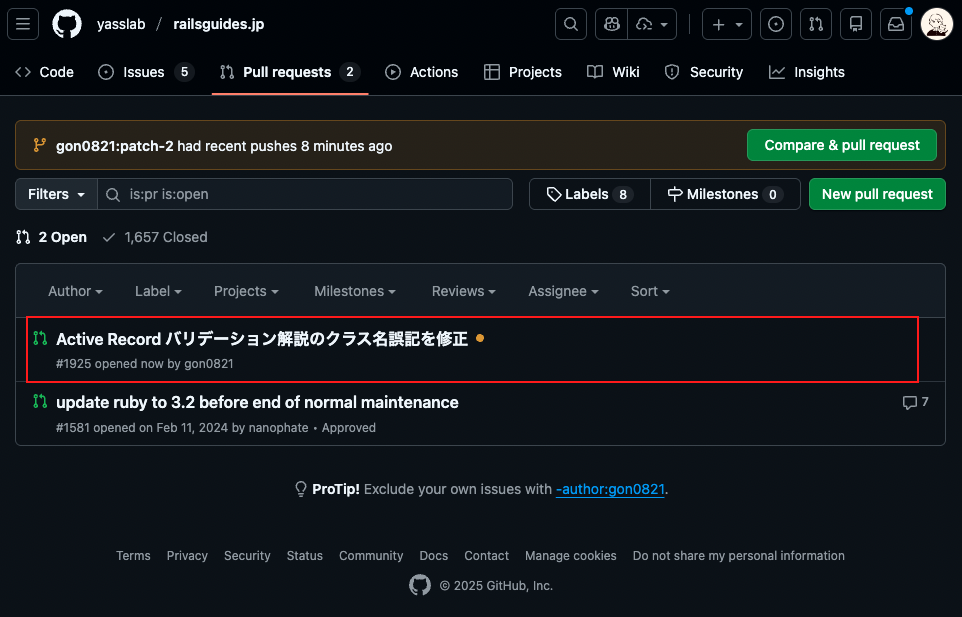Open gon0821 author link on #1925
This screenshot has width=962, height=617.
(209, 364)
